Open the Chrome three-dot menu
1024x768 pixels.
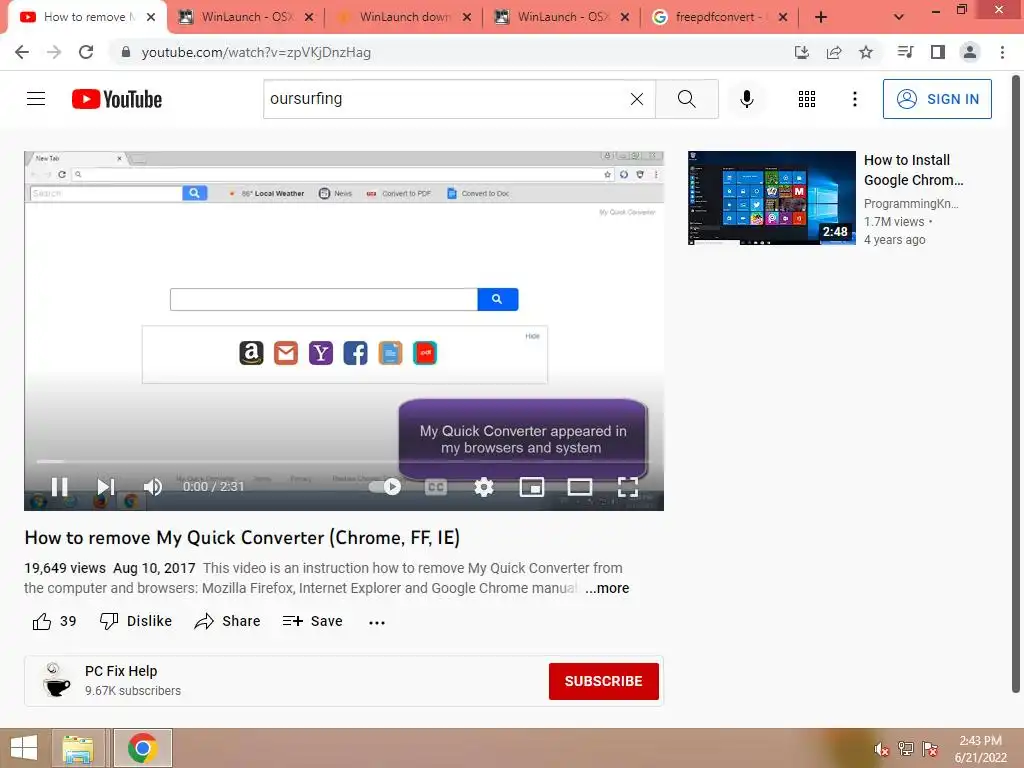(1002, 52)
